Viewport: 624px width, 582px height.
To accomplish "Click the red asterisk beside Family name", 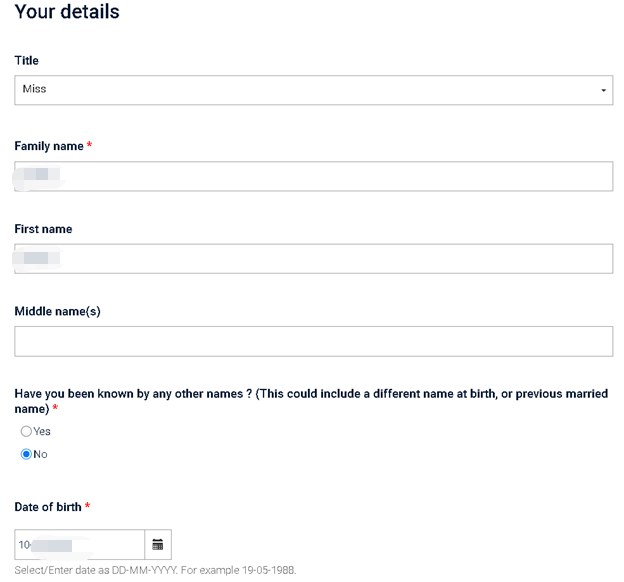I will tap(90, 145).
